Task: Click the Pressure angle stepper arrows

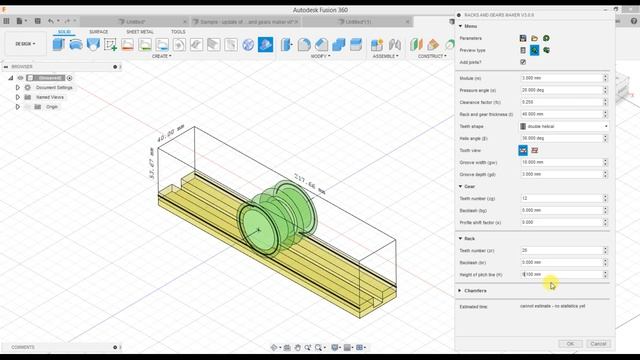Action: (605, 90)
